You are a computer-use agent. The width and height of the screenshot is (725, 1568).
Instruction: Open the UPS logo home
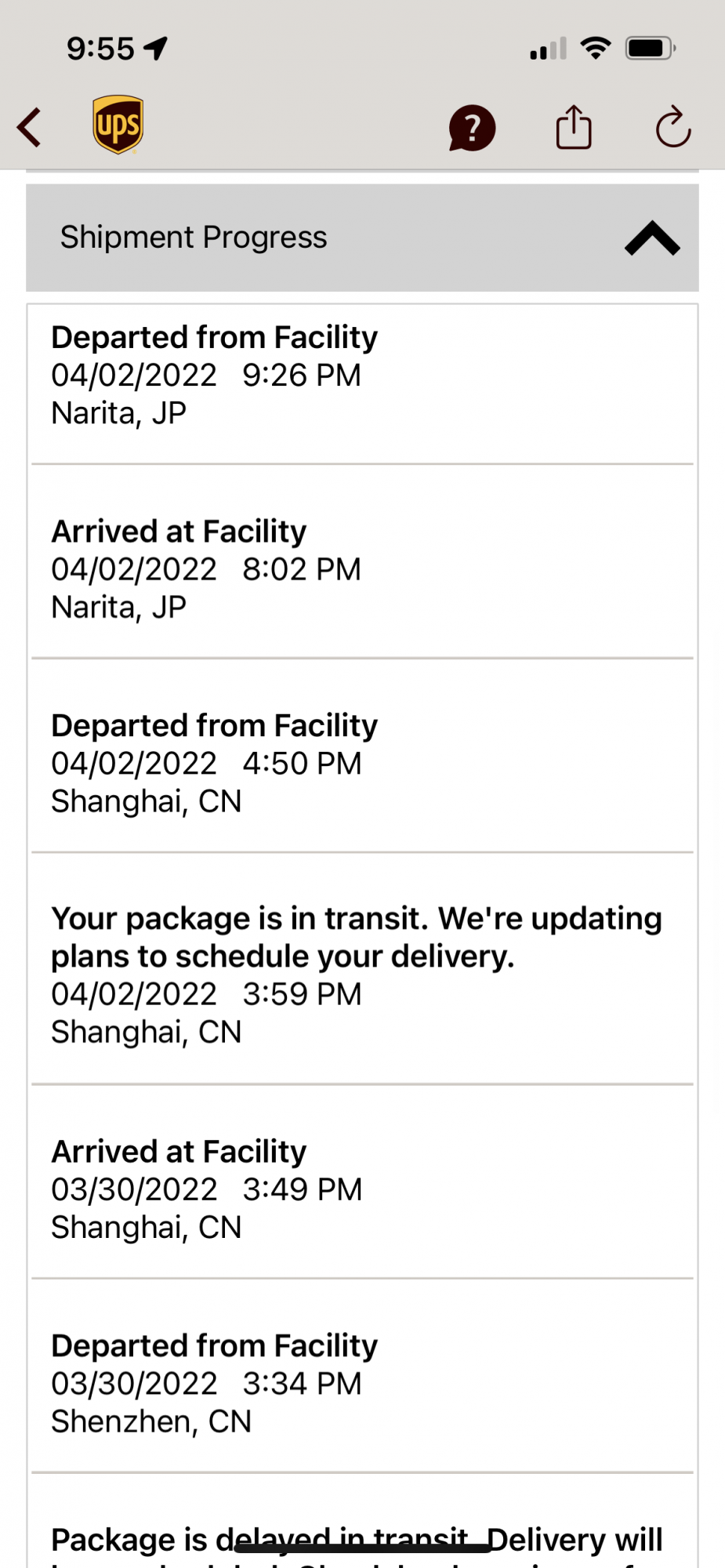118,125
